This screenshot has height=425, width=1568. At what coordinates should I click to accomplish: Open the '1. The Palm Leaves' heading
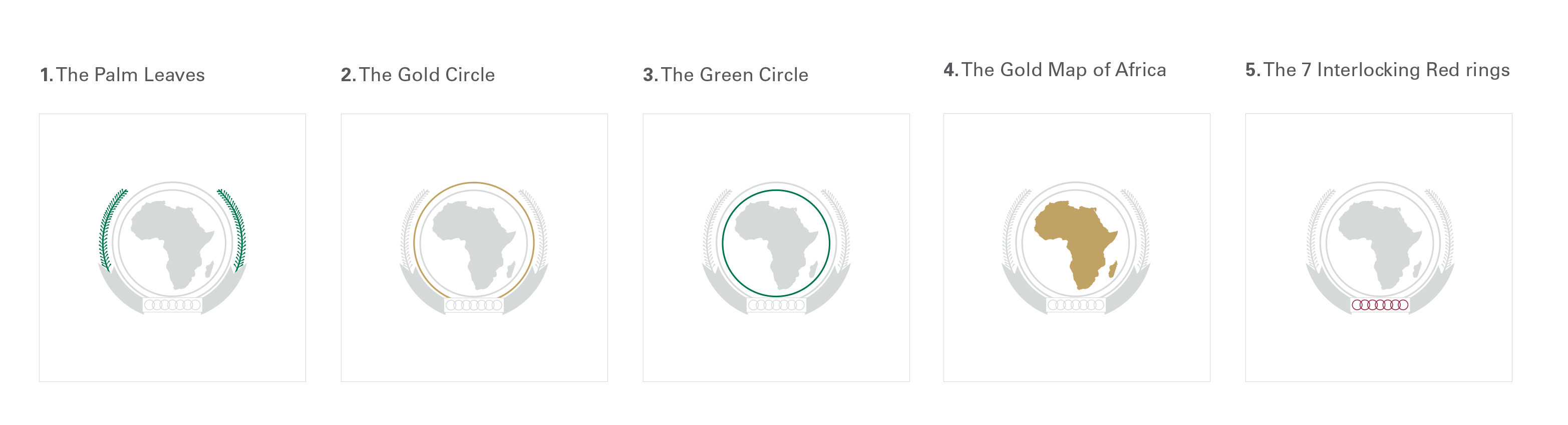point(122,75)
